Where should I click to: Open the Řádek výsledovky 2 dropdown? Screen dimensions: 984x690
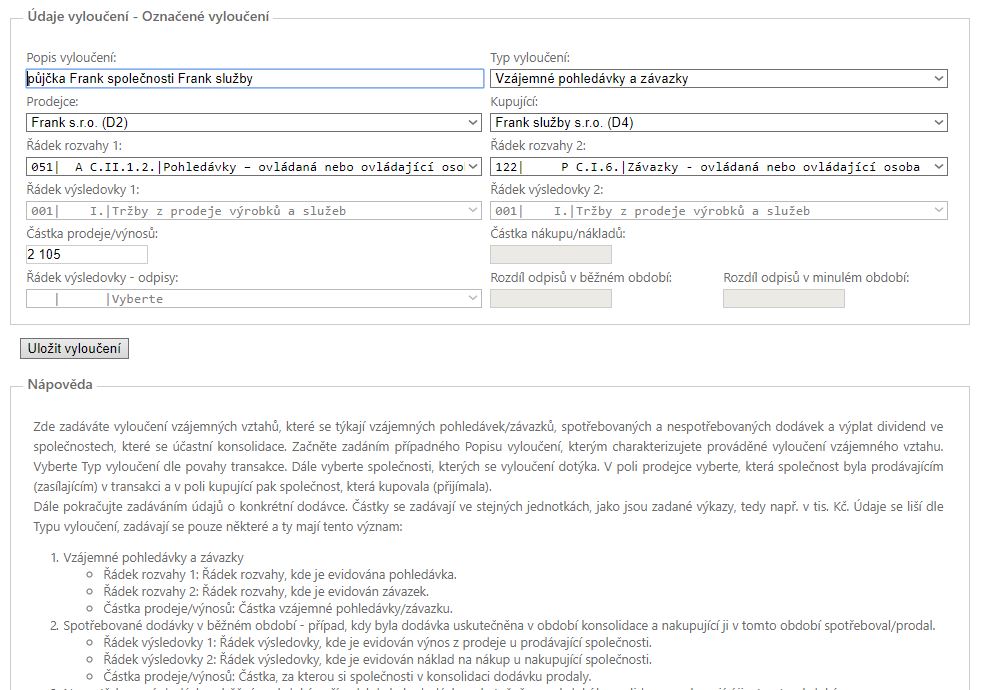click(x=719, y=211)
